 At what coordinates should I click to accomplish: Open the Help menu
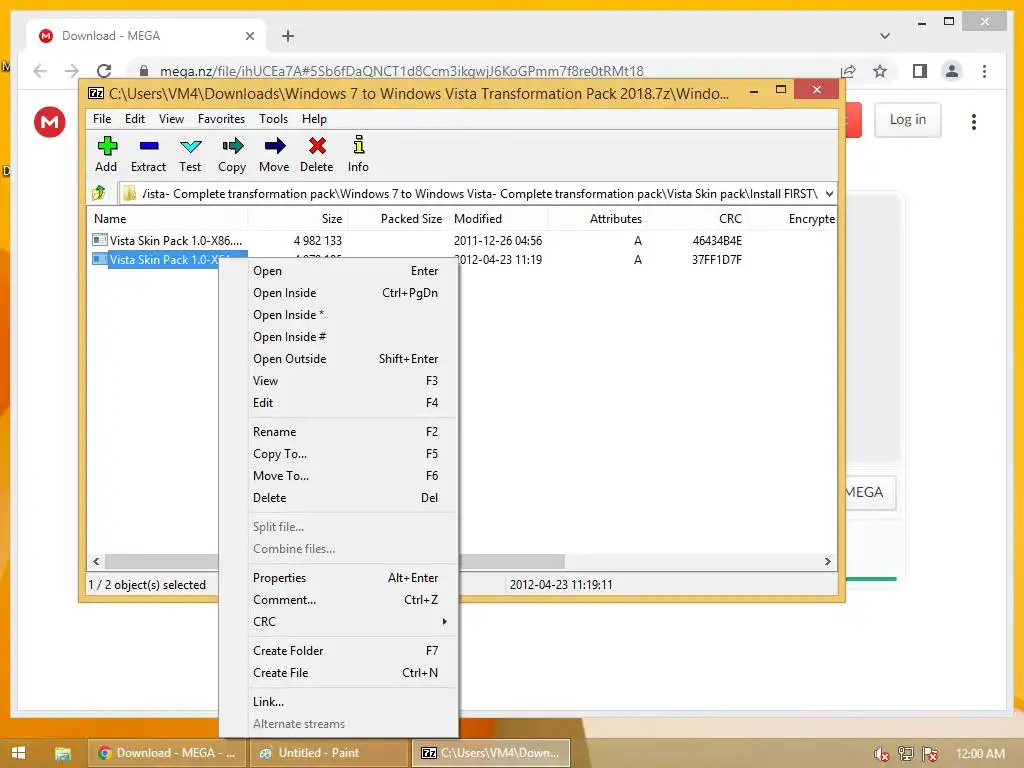314,119
